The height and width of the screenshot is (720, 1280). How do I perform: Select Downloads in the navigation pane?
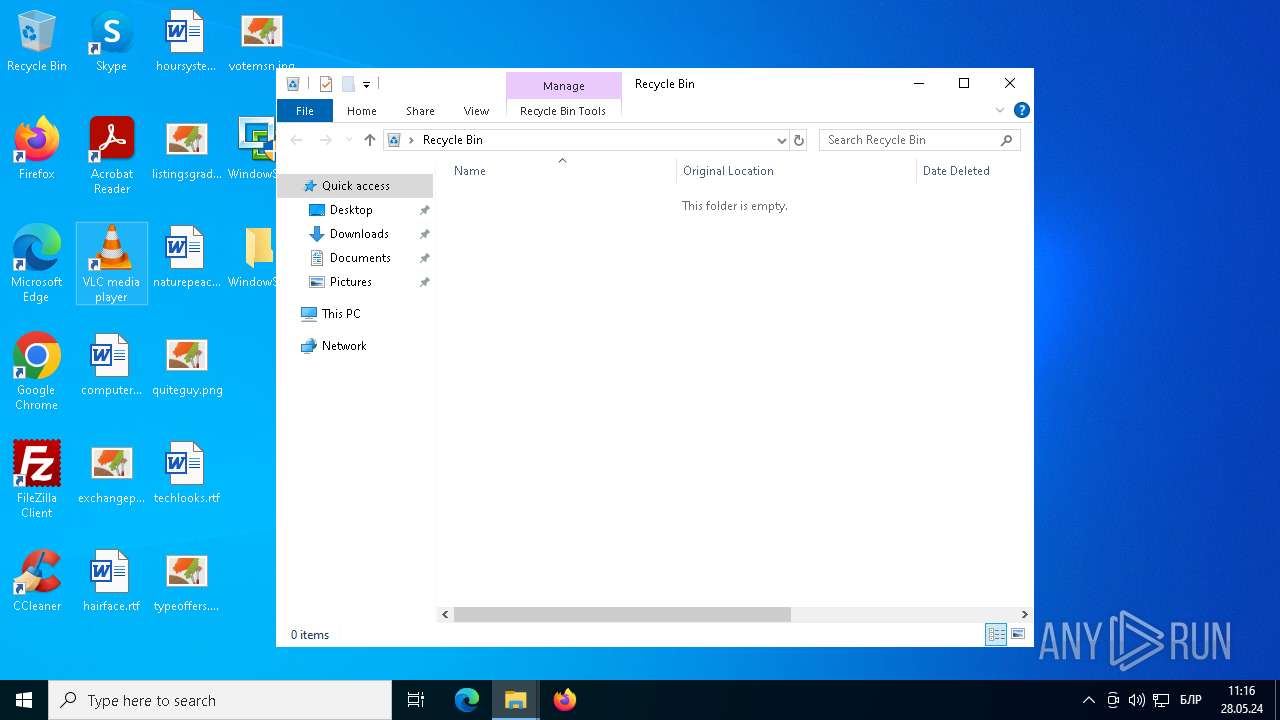click(x=359, y=234)
